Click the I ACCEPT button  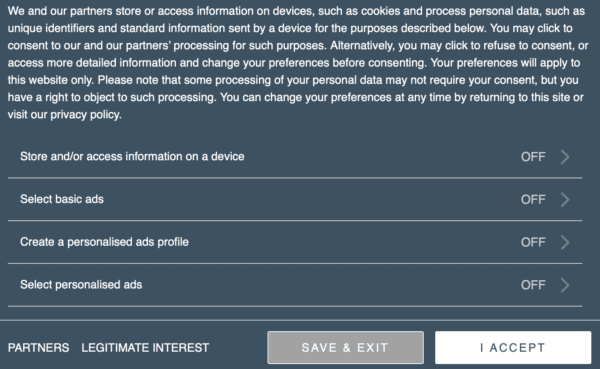tap(513, 348)
